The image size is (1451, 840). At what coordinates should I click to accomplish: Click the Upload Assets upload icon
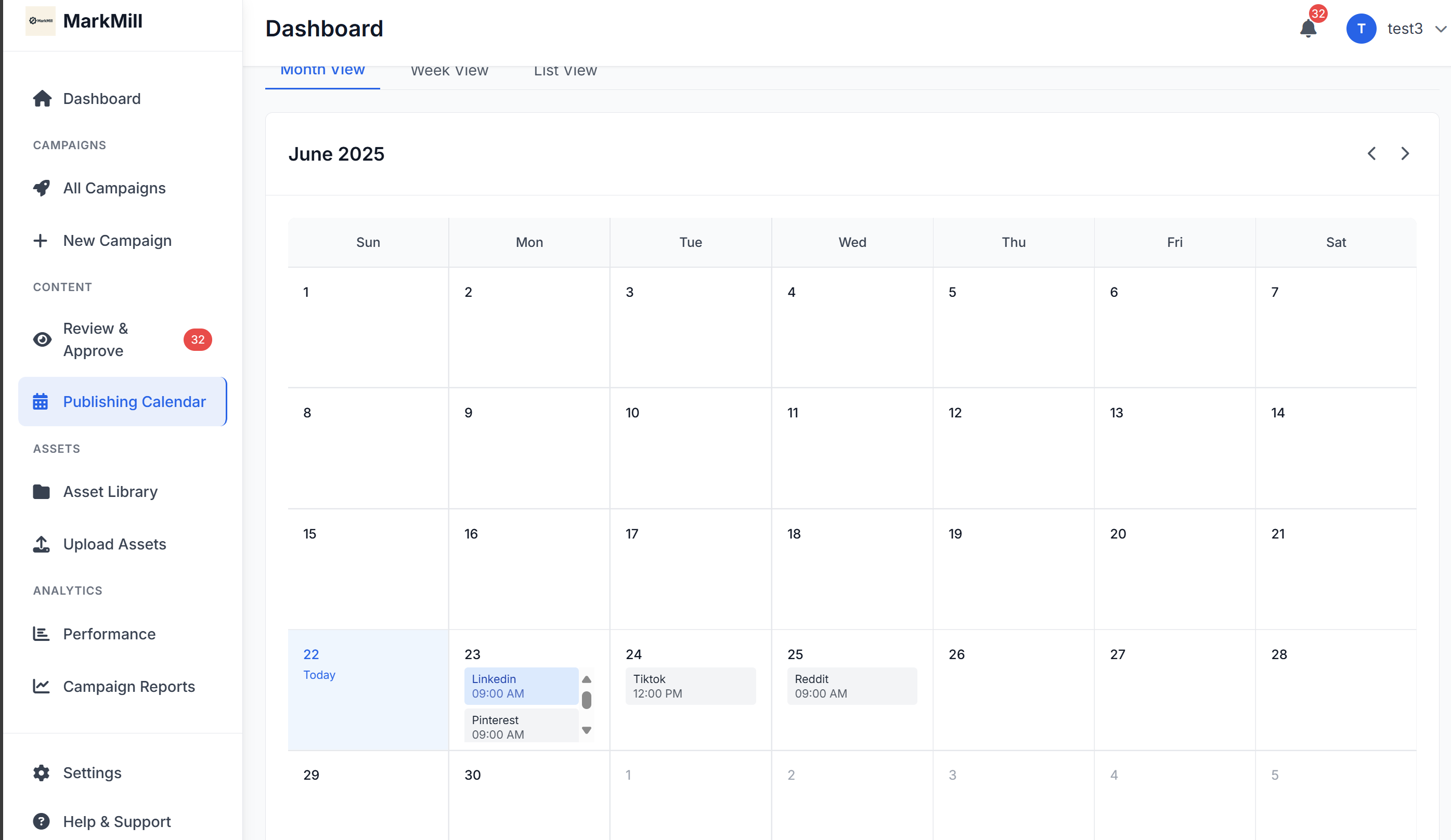pos(42,544)
